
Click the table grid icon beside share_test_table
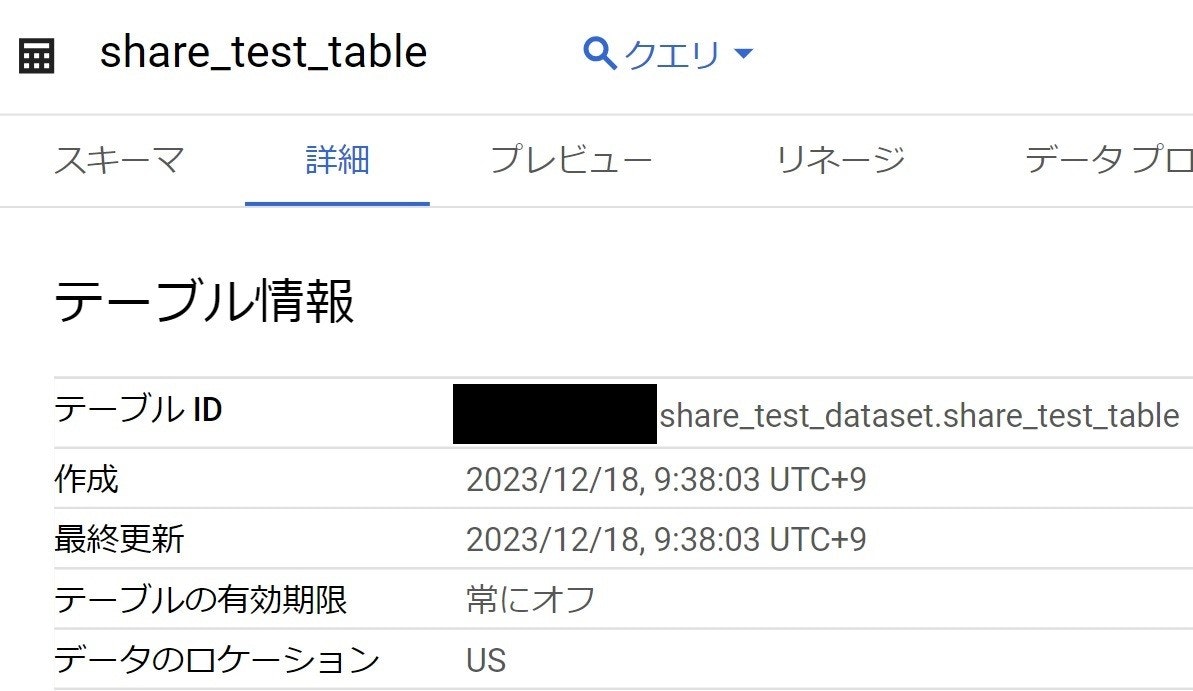click(x=35, y=55)
